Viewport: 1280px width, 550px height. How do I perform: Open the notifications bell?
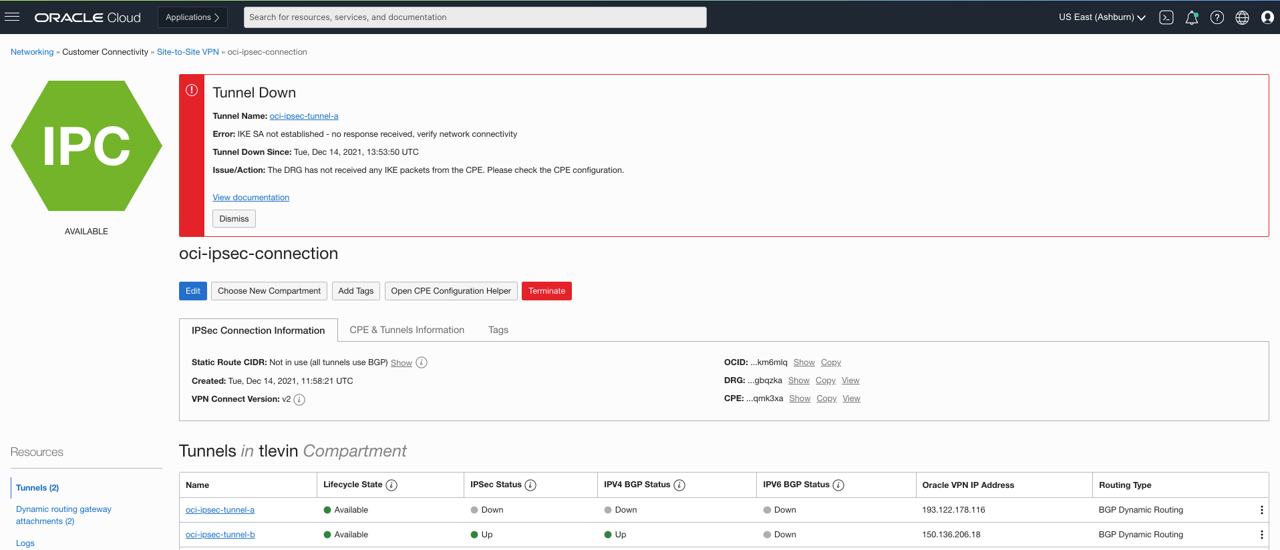1192,17
